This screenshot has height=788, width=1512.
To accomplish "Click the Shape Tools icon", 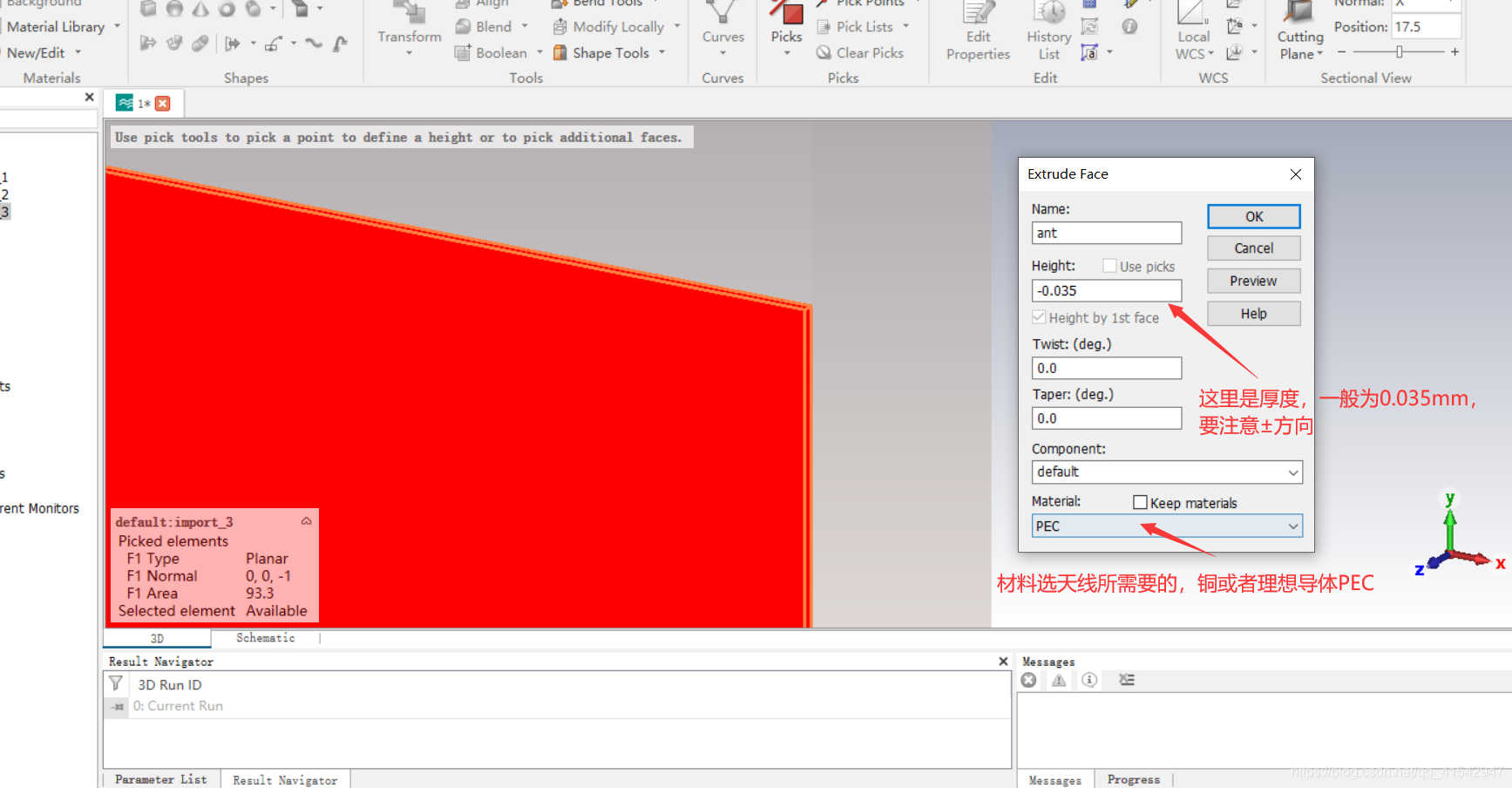I will tap(560, 53).
